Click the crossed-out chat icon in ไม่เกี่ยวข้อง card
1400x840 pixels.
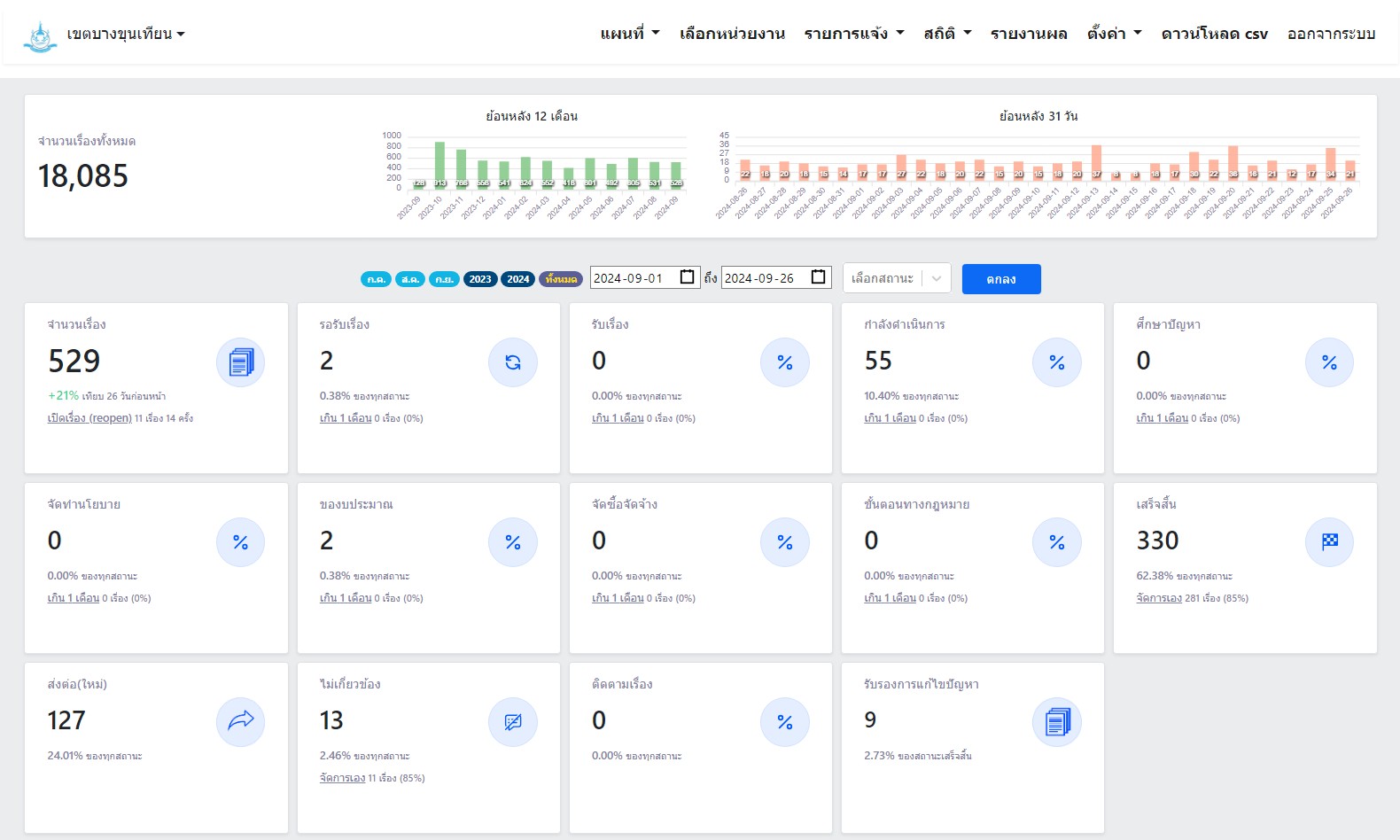(x=512, y=721)
